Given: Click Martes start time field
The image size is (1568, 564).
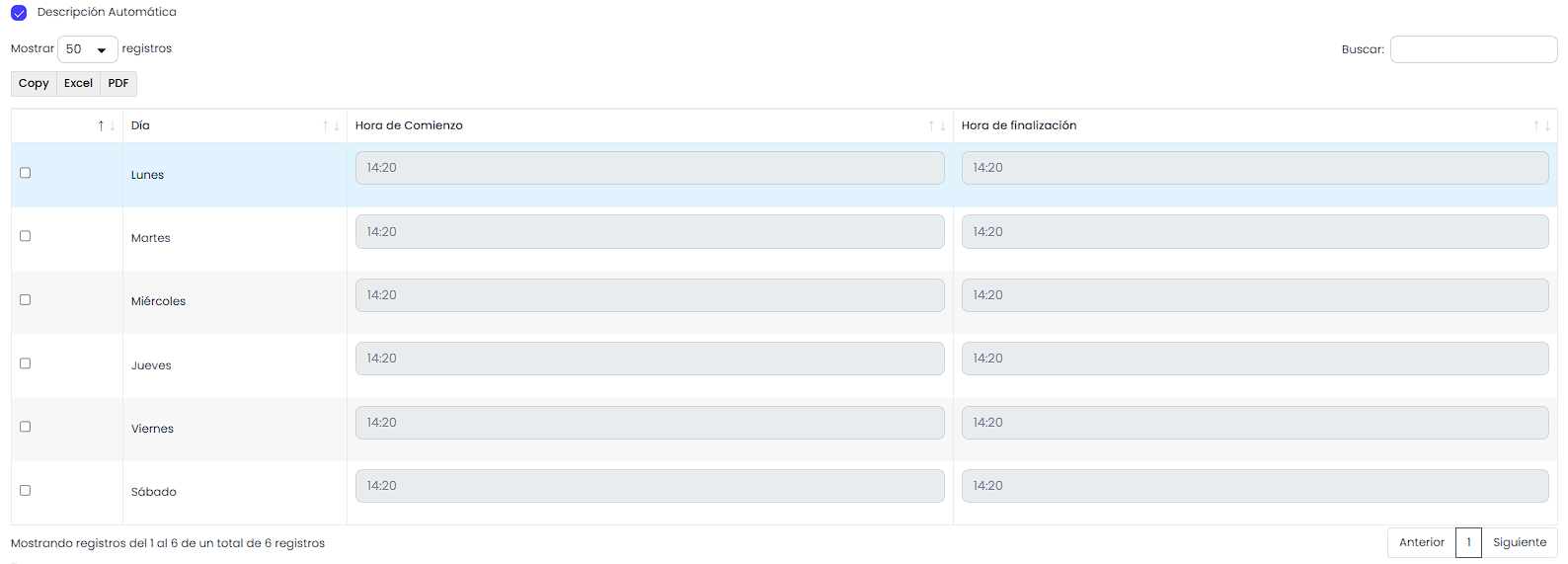Looking at the screenshot, I should [650, 232].
